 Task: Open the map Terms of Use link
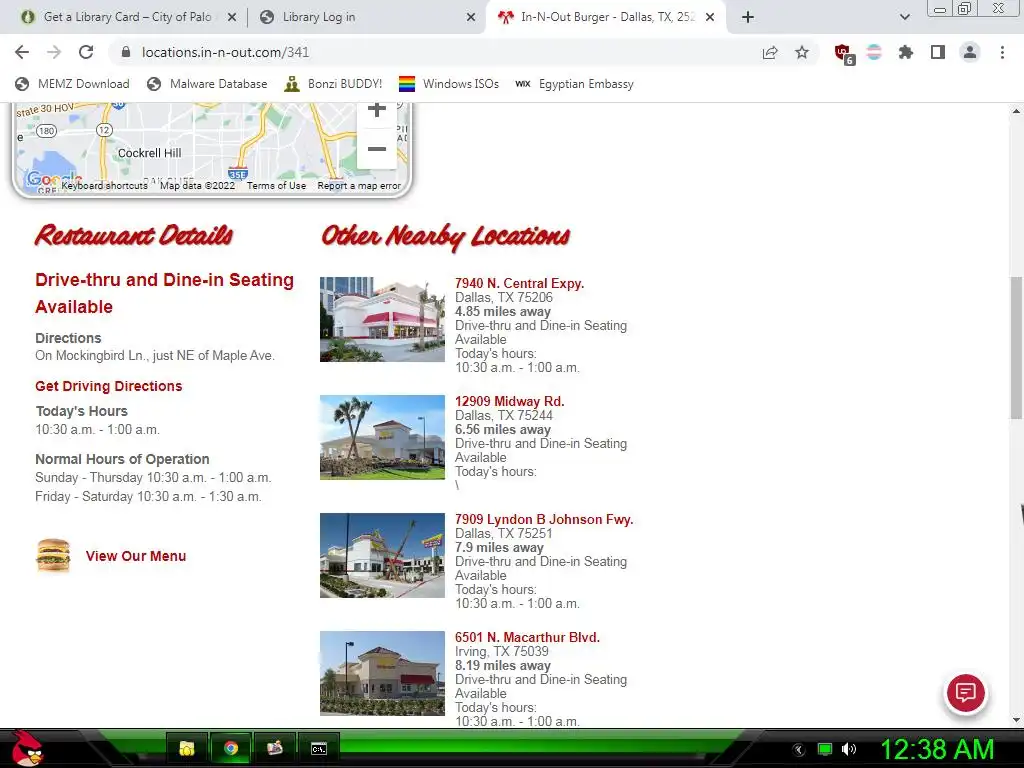tap(276, 185)
